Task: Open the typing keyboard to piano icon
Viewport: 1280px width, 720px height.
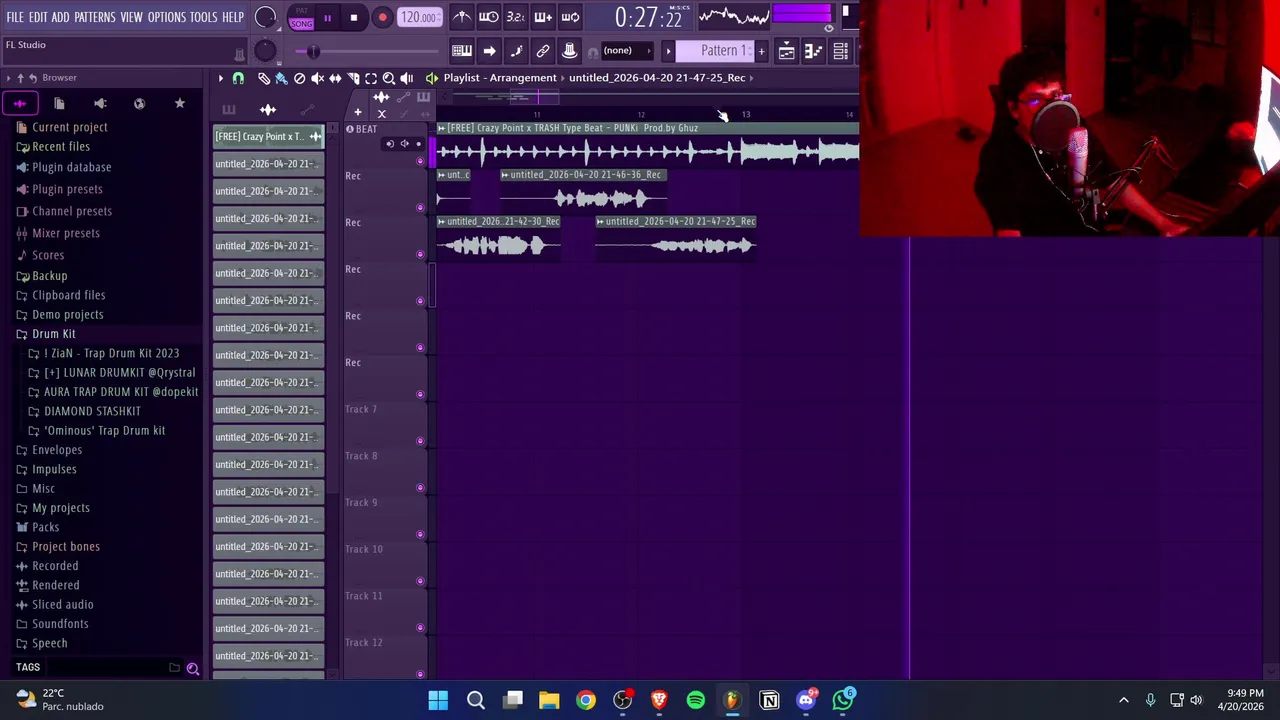Action: [x=462, y=51]
